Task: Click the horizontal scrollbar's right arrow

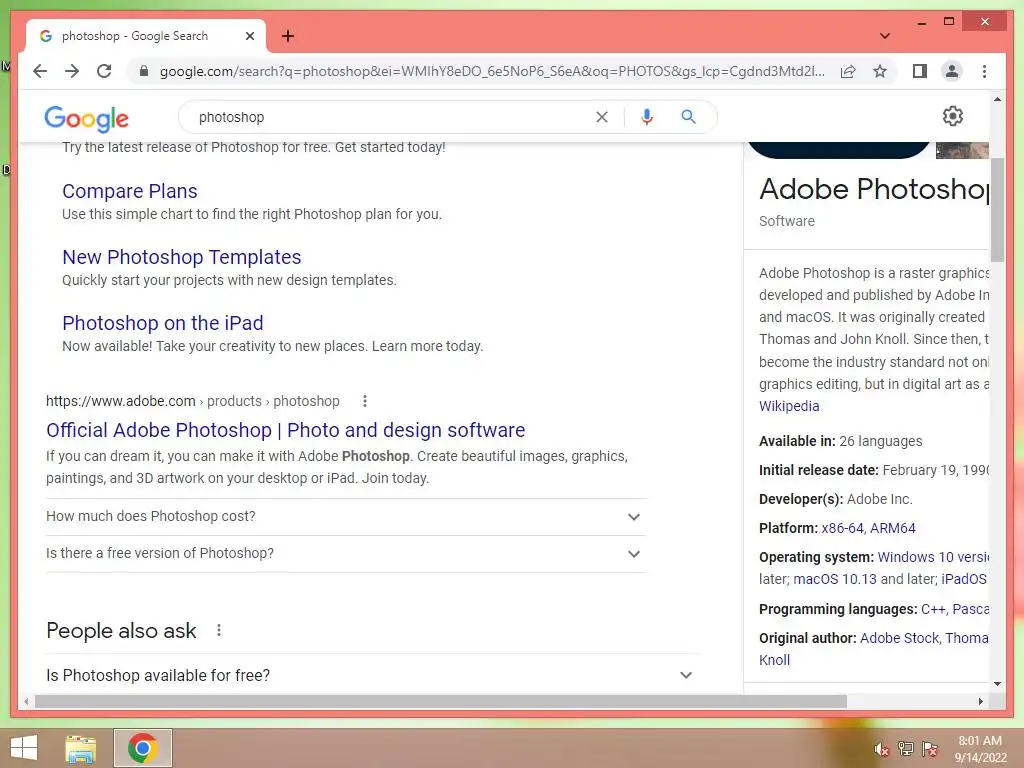Action: [980, 701]
